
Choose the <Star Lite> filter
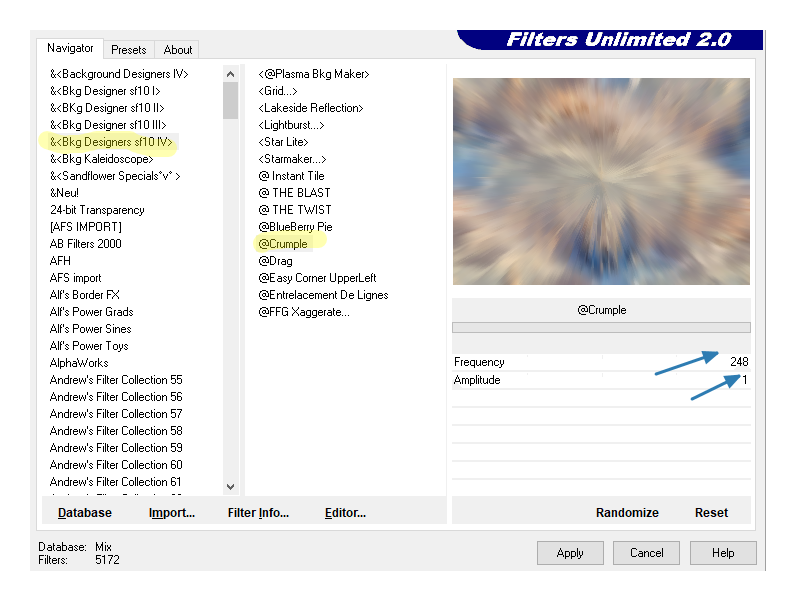[x=283, y=142]
